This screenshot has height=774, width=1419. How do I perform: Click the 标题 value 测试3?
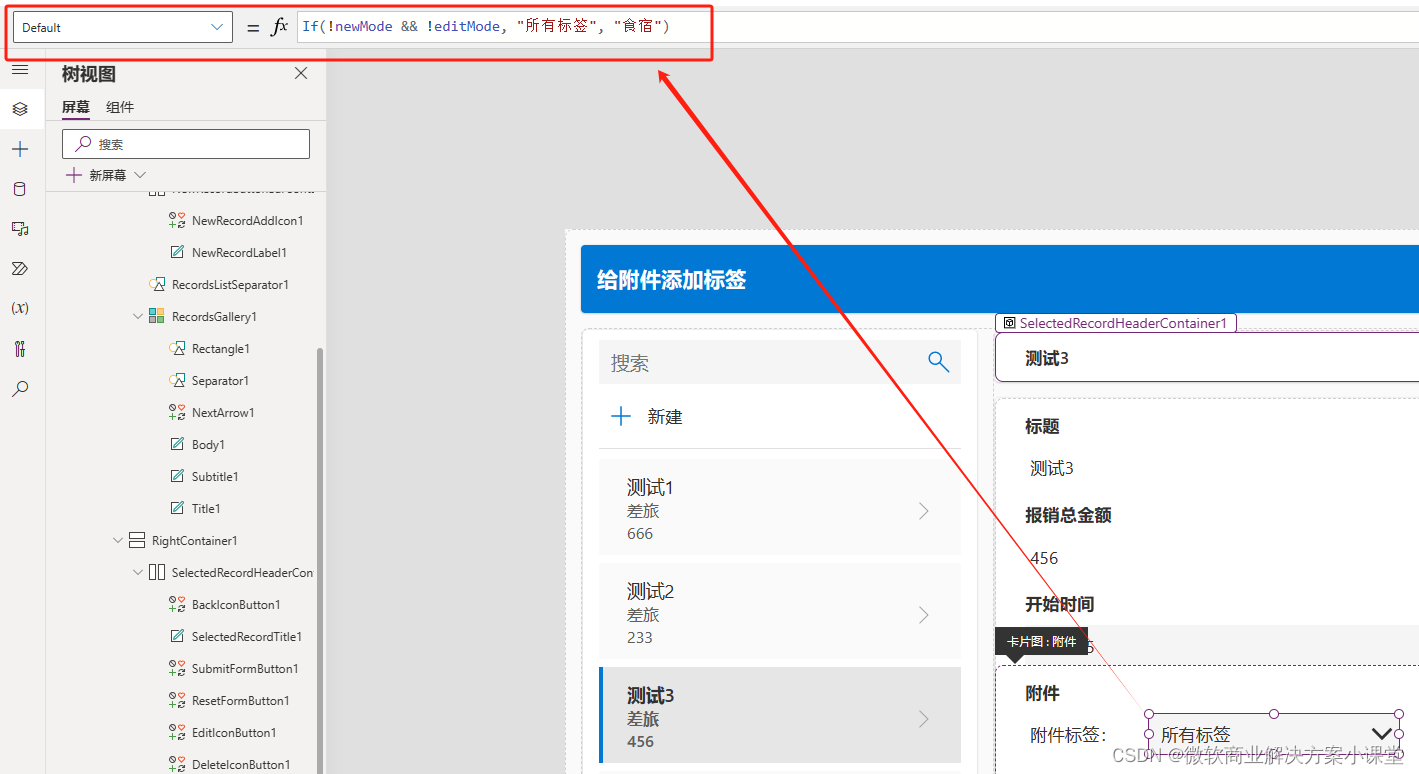(1052, 468)
